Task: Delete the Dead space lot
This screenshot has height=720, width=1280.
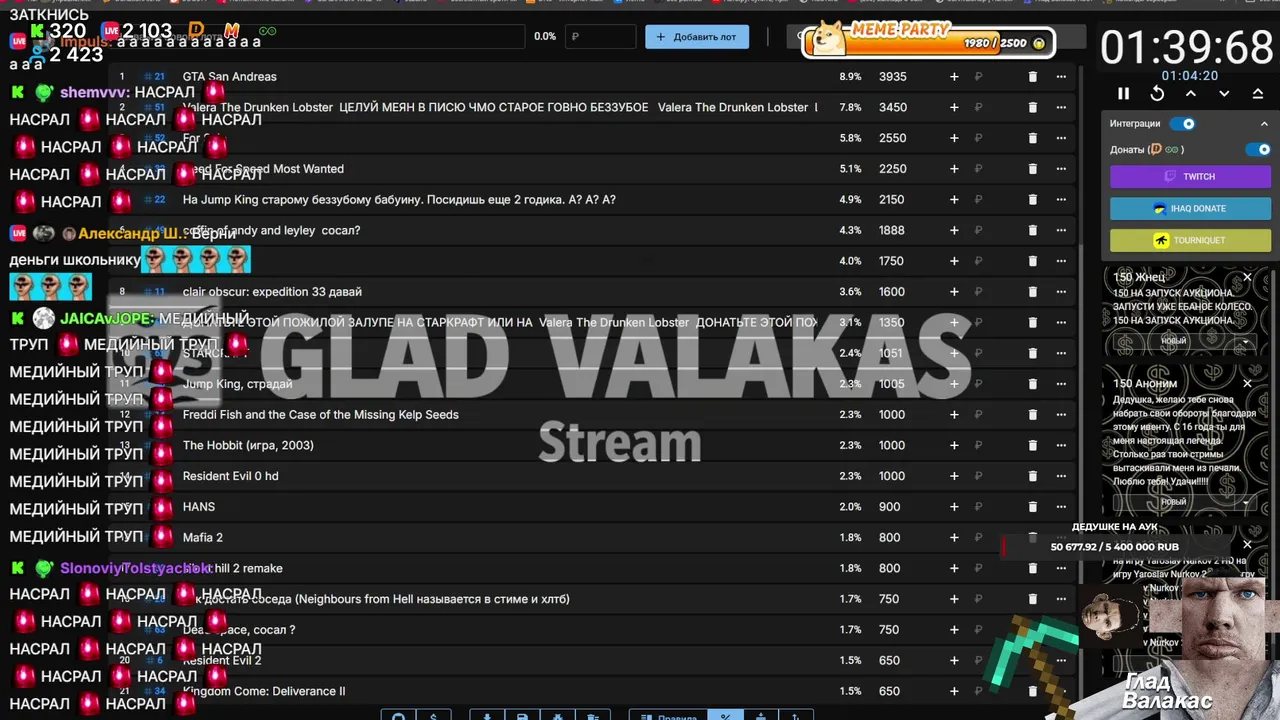Action: click(1033, 630)
